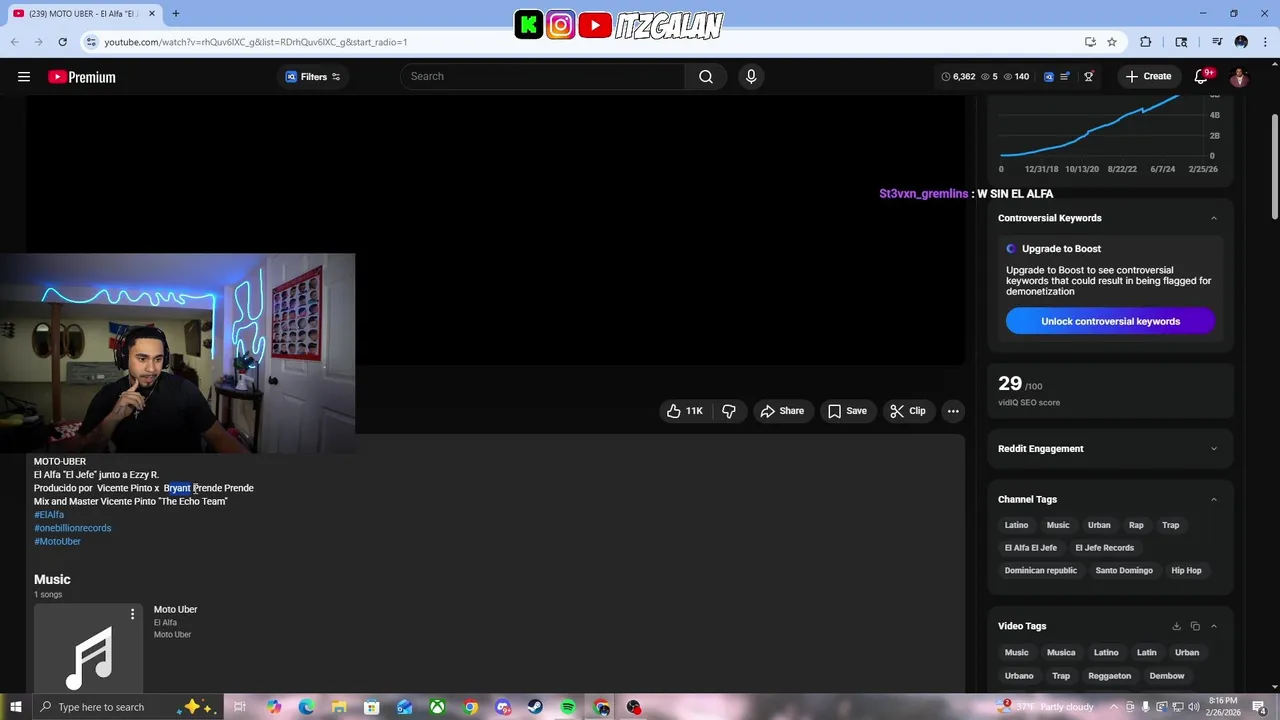Close the MOTO UBER tab
The image size is (1280, 720).
(x=152, y=14)
